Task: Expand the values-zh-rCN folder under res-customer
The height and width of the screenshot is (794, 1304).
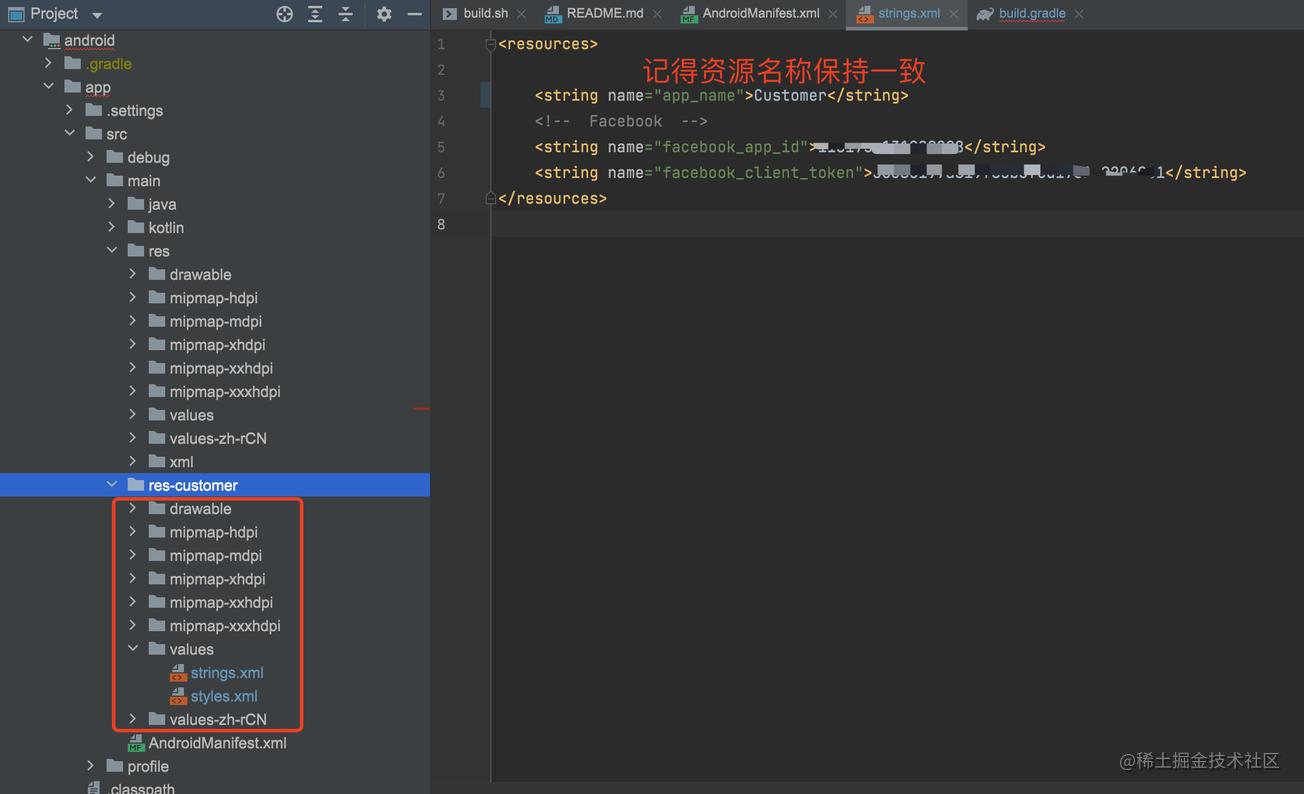Action: (x=133, y=719)
